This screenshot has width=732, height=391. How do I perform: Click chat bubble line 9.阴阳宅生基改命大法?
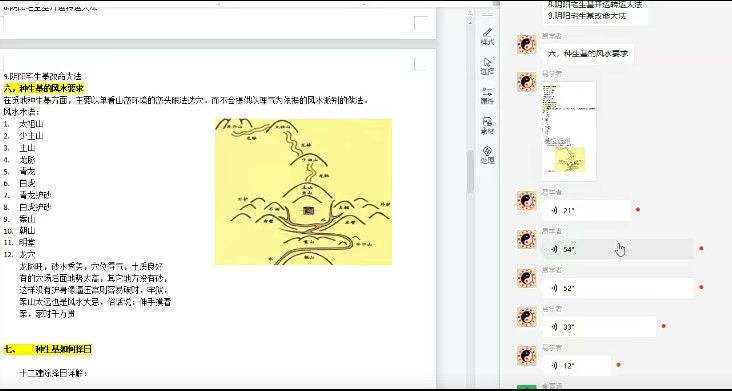tap(587, 15)
